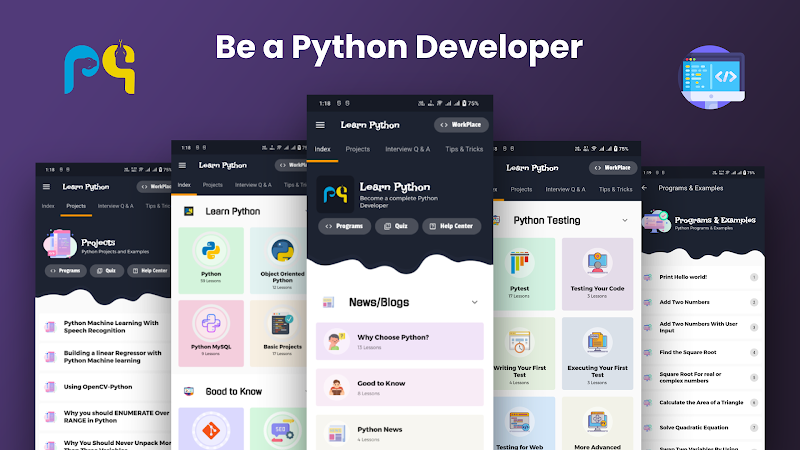Tap Quiz button in the Projects phone
Viewport: 800px width, 450px height.
[107, 271]
